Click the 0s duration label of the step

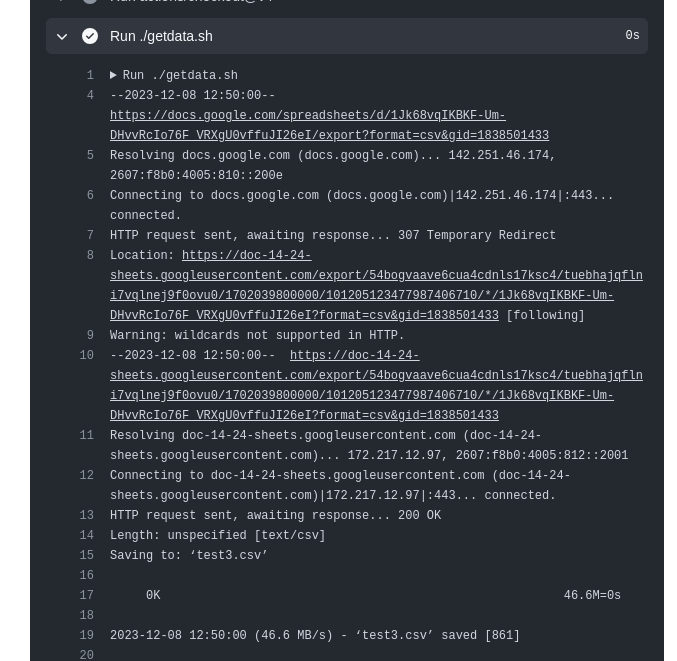(632, 35)
